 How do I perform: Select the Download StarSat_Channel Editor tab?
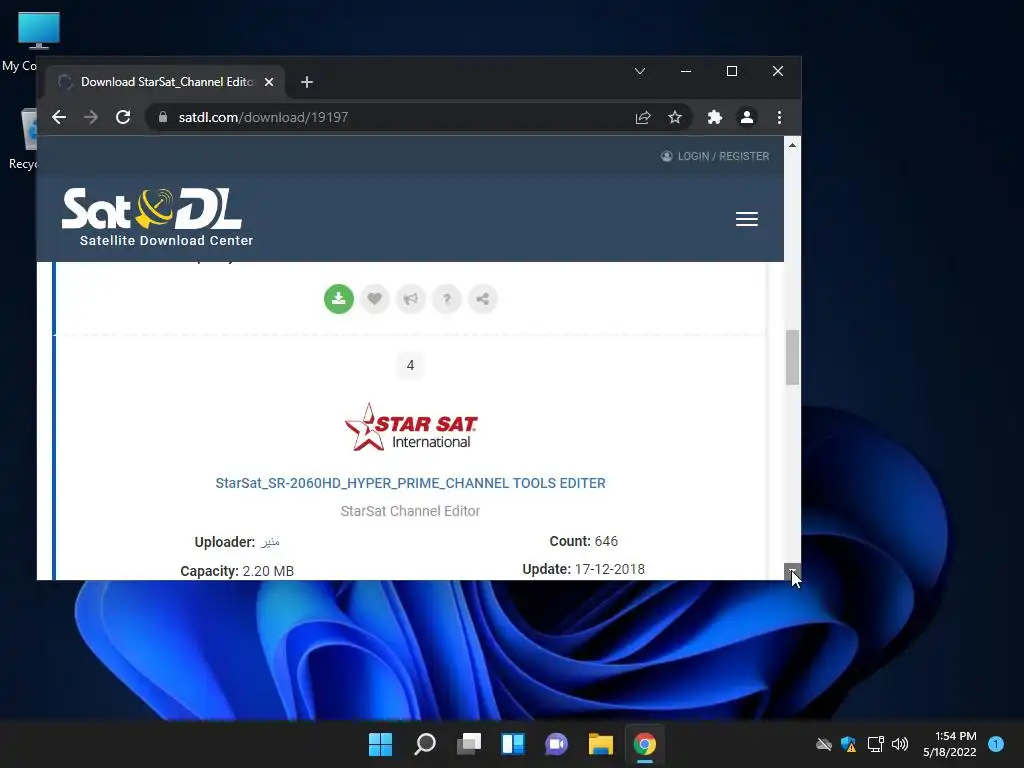click(165, 82)
